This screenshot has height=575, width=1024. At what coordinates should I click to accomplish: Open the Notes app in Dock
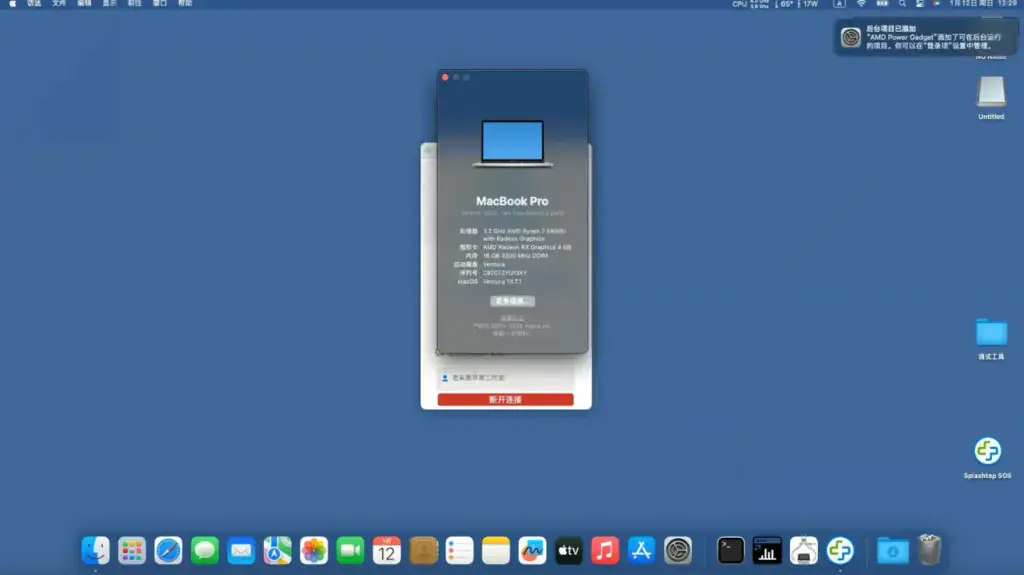click(x=496, y=550)
